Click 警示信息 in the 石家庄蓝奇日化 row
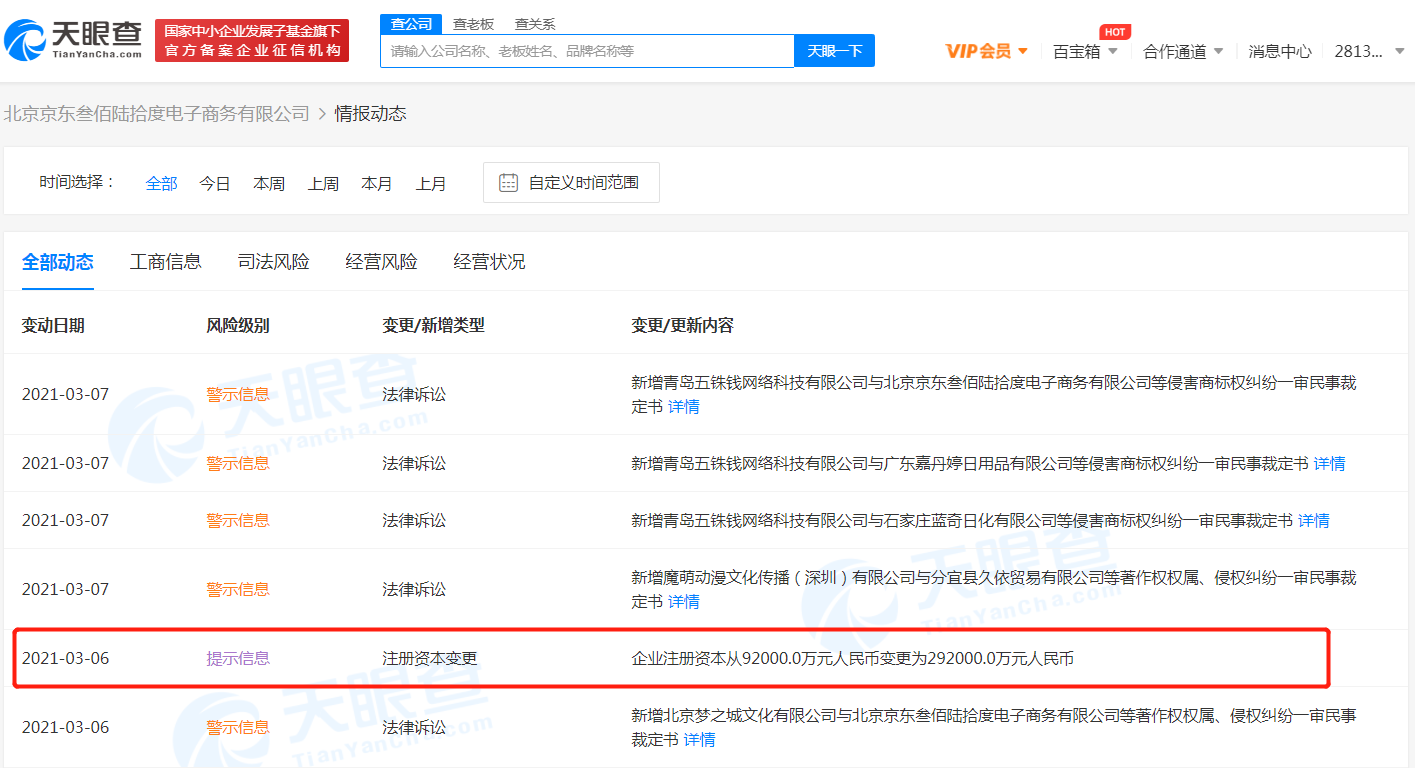The width and height of the screenshot is (1415, 768). [238, 520]
